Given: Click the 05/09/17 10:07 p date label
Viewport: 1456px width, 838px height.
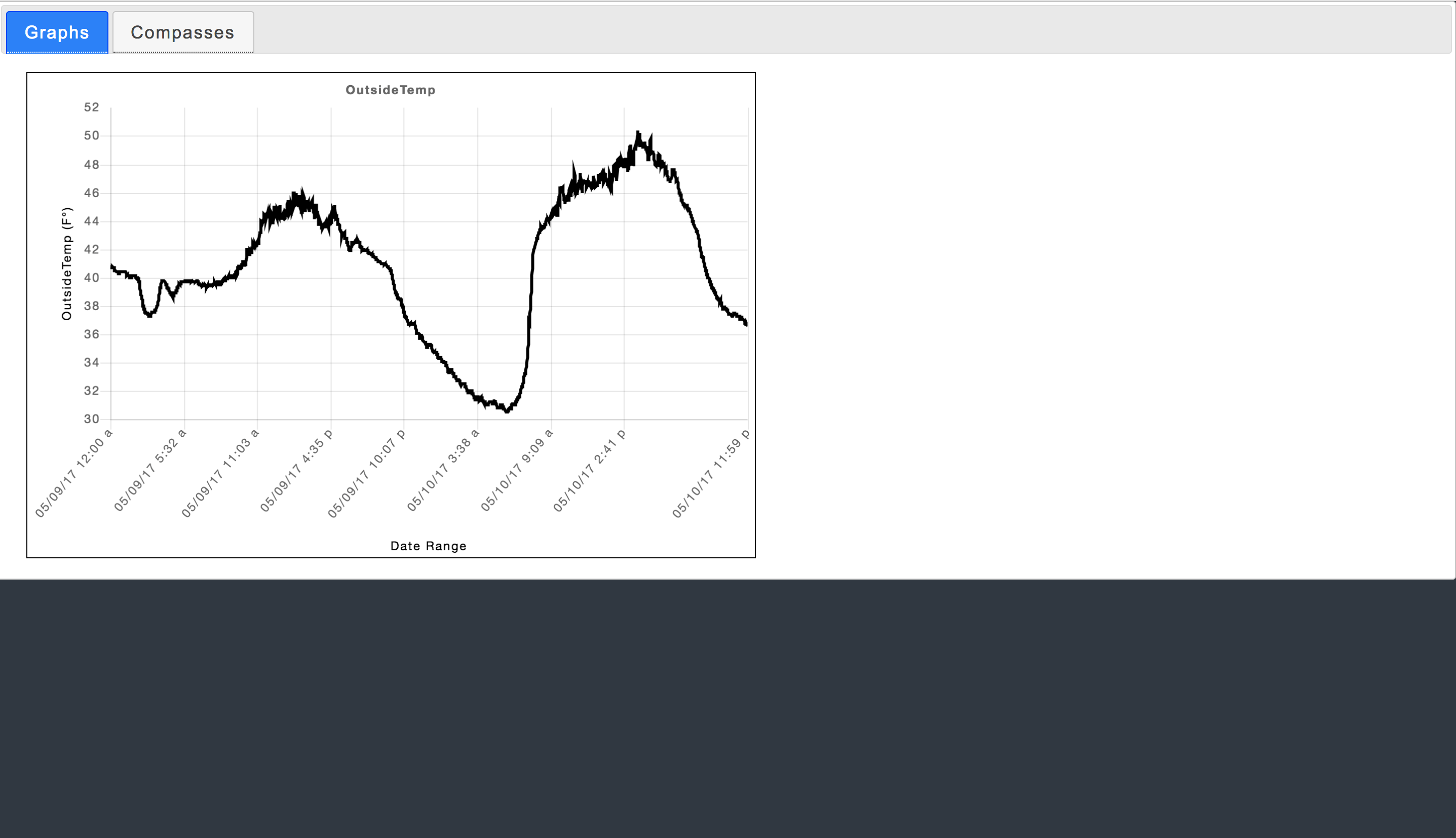Looking at the screenshot, I should (367, 473).
